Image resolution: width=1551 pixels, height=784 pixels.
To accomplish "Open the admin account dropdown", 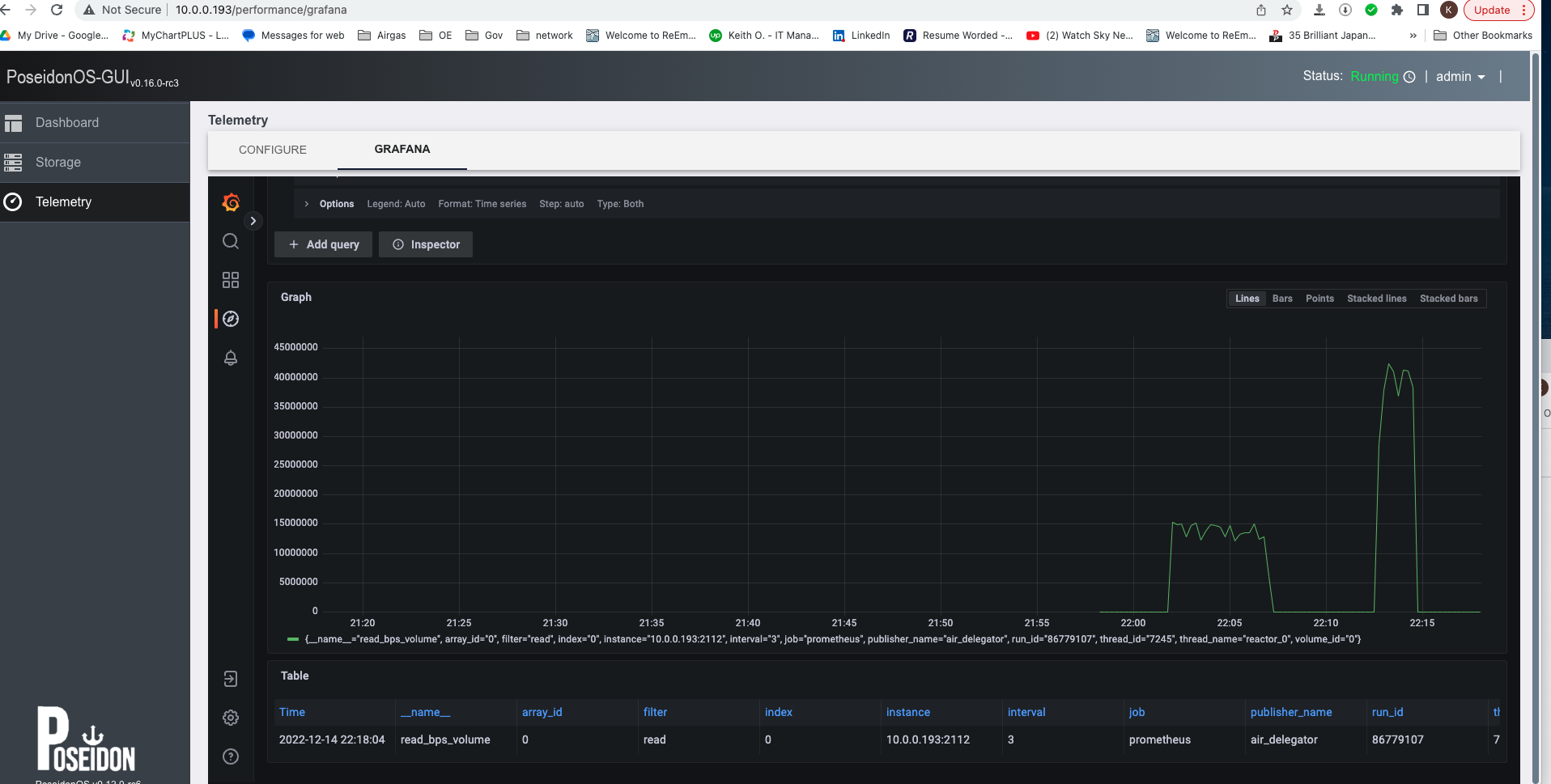I will pyautogui.click(x=1460, y=76).
